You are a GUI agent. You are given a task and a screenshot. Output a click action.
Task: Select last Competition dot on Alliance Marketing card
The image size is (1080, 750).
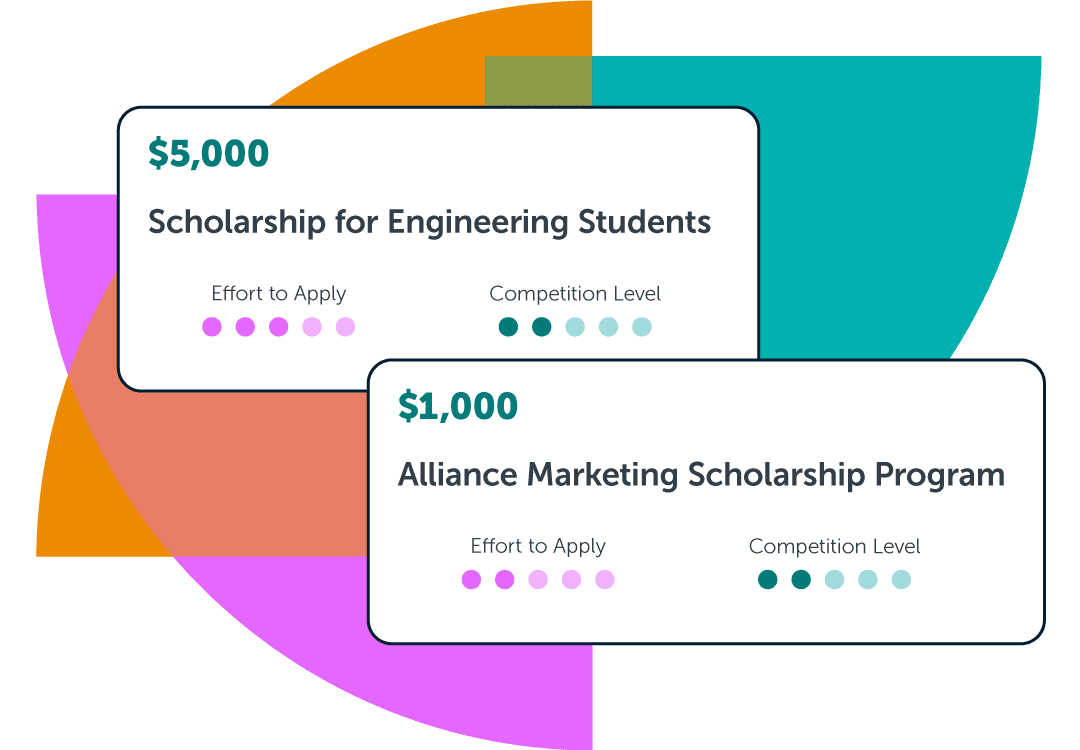(901, 579)
